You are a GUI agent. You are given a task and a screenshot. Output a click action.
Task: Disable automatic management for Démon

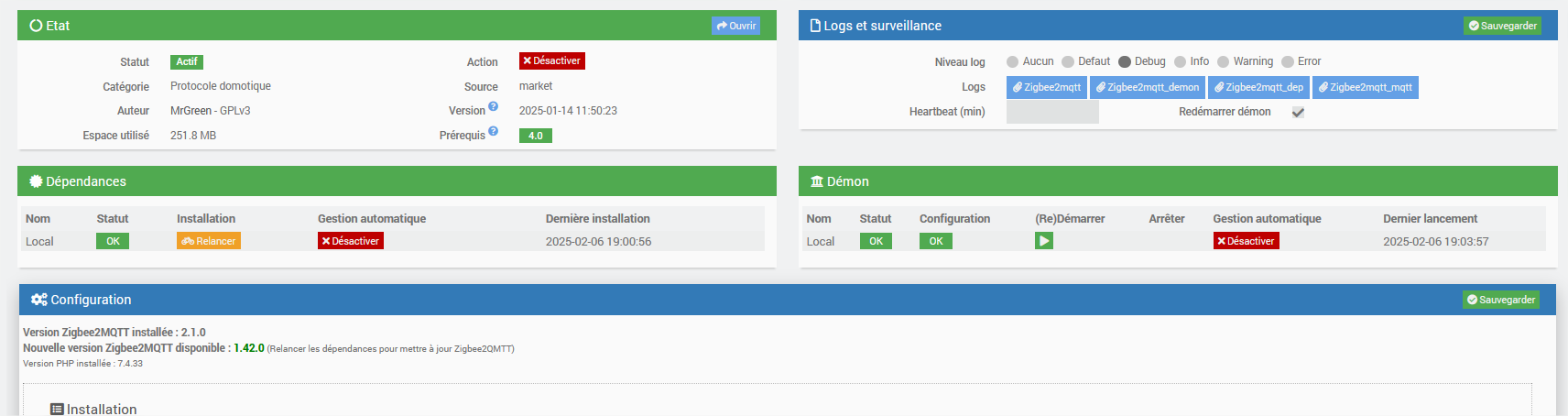[1246, 241]
